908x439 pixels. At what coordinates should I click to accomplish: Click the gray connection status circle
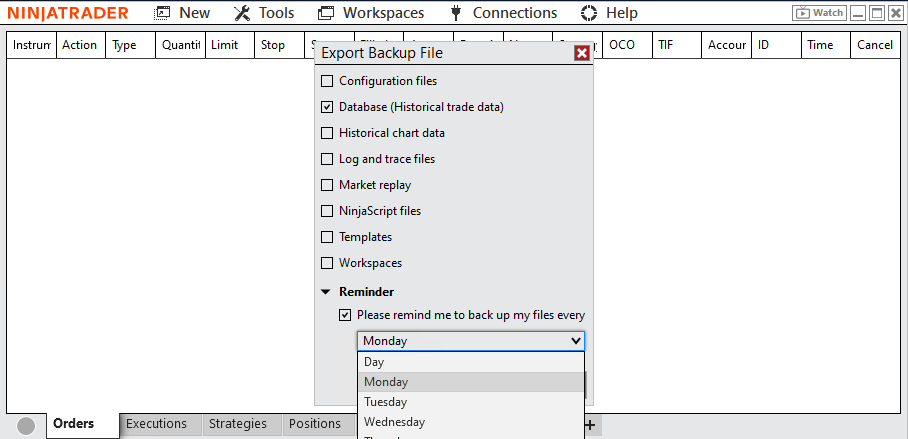point(27,425)
